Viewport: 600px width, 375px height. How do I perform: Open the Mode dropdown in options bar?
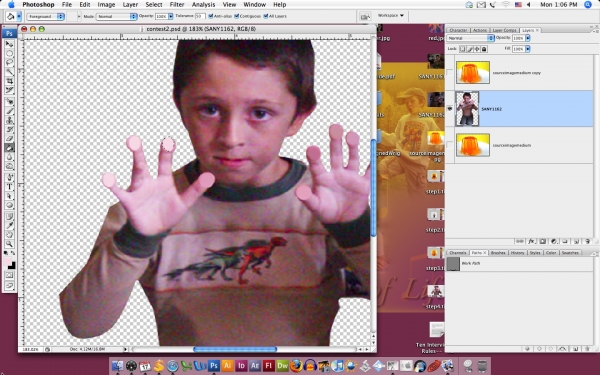tap(116, 16)
